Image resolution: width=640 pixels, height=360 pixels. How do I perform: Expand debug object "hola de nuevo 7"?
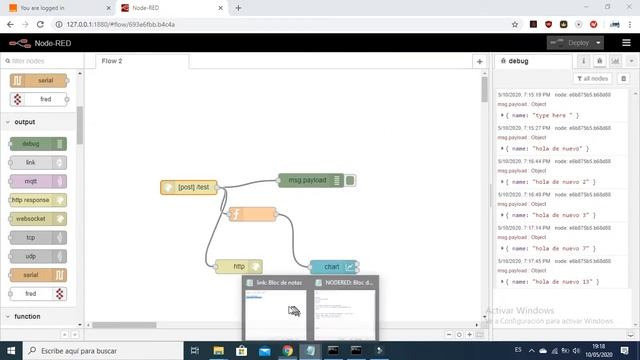tap(502, 249)
